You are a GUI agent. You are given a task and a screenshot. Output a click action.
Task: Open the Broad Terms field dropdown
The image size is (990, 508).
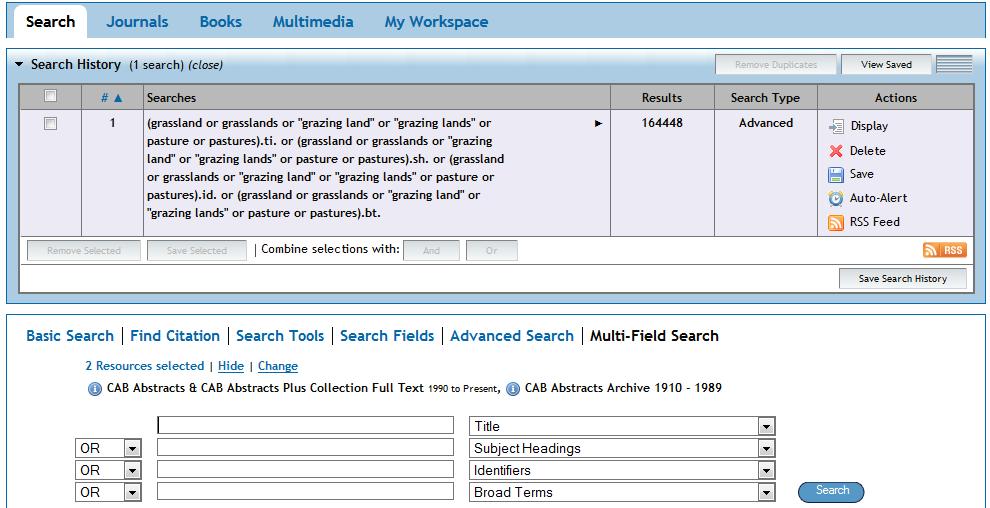pos(766,492)
